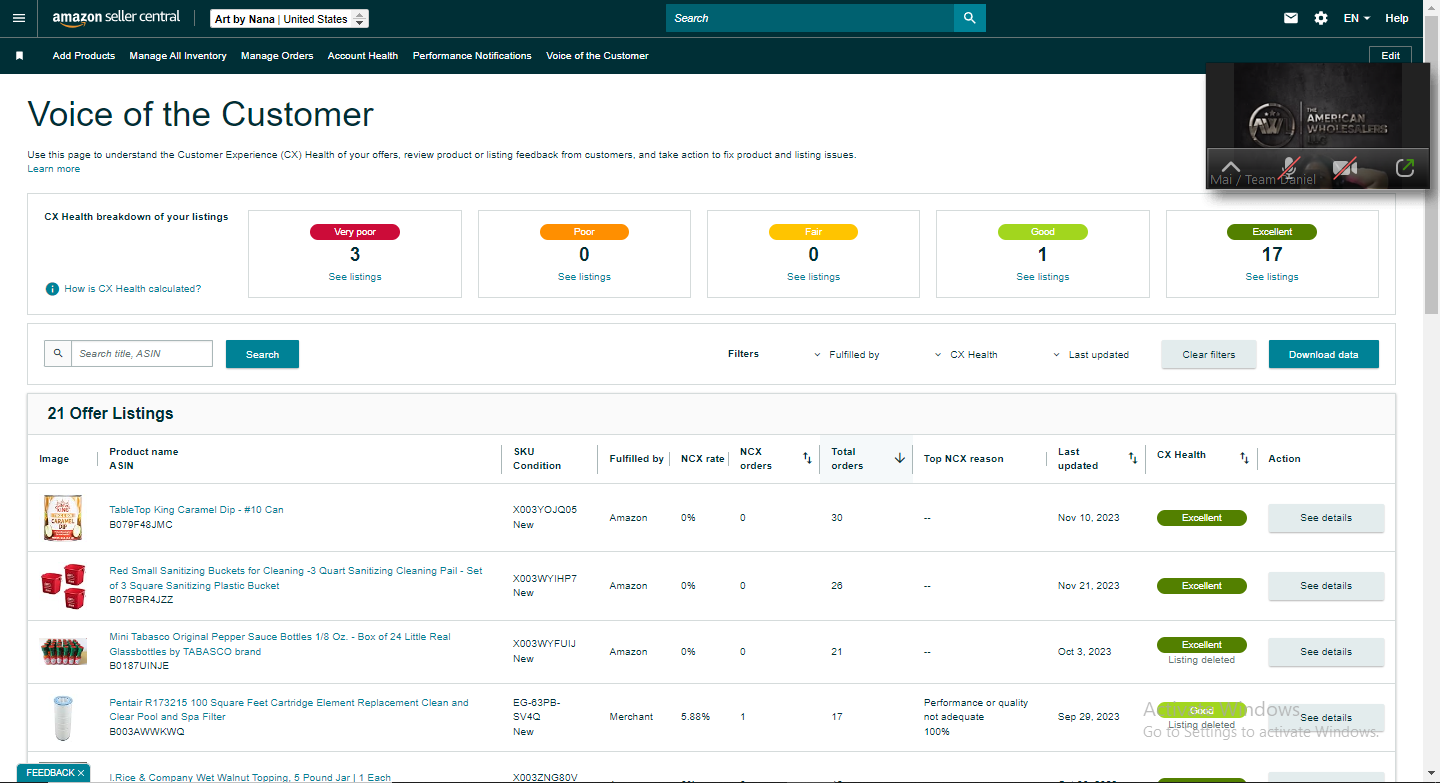1440x783 pixels.
Task: See details for Red Sanitizing Buckets
Action: pos(1326,586)
